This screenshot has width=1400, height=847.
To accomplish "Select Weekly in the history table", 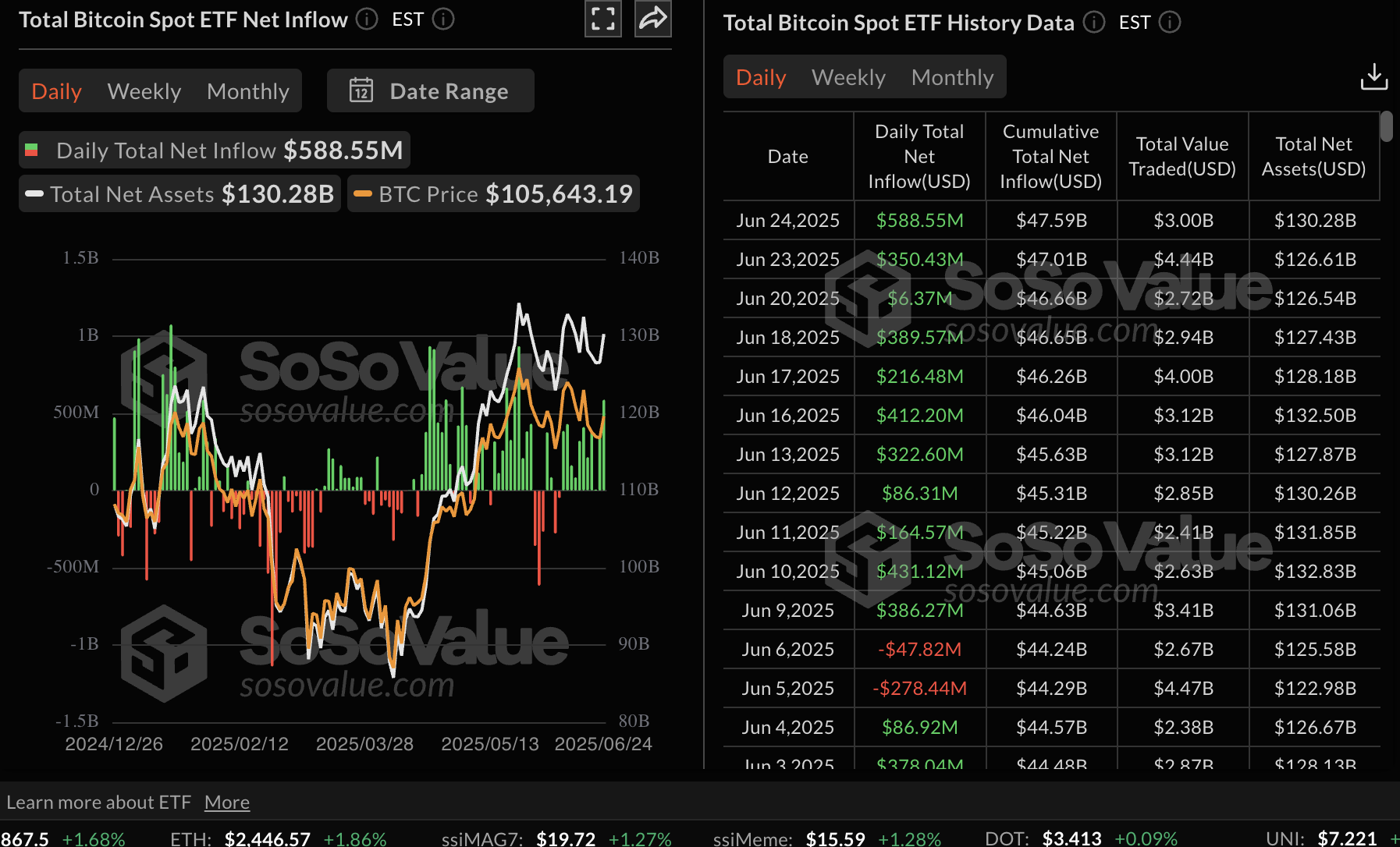I will 848,77.
